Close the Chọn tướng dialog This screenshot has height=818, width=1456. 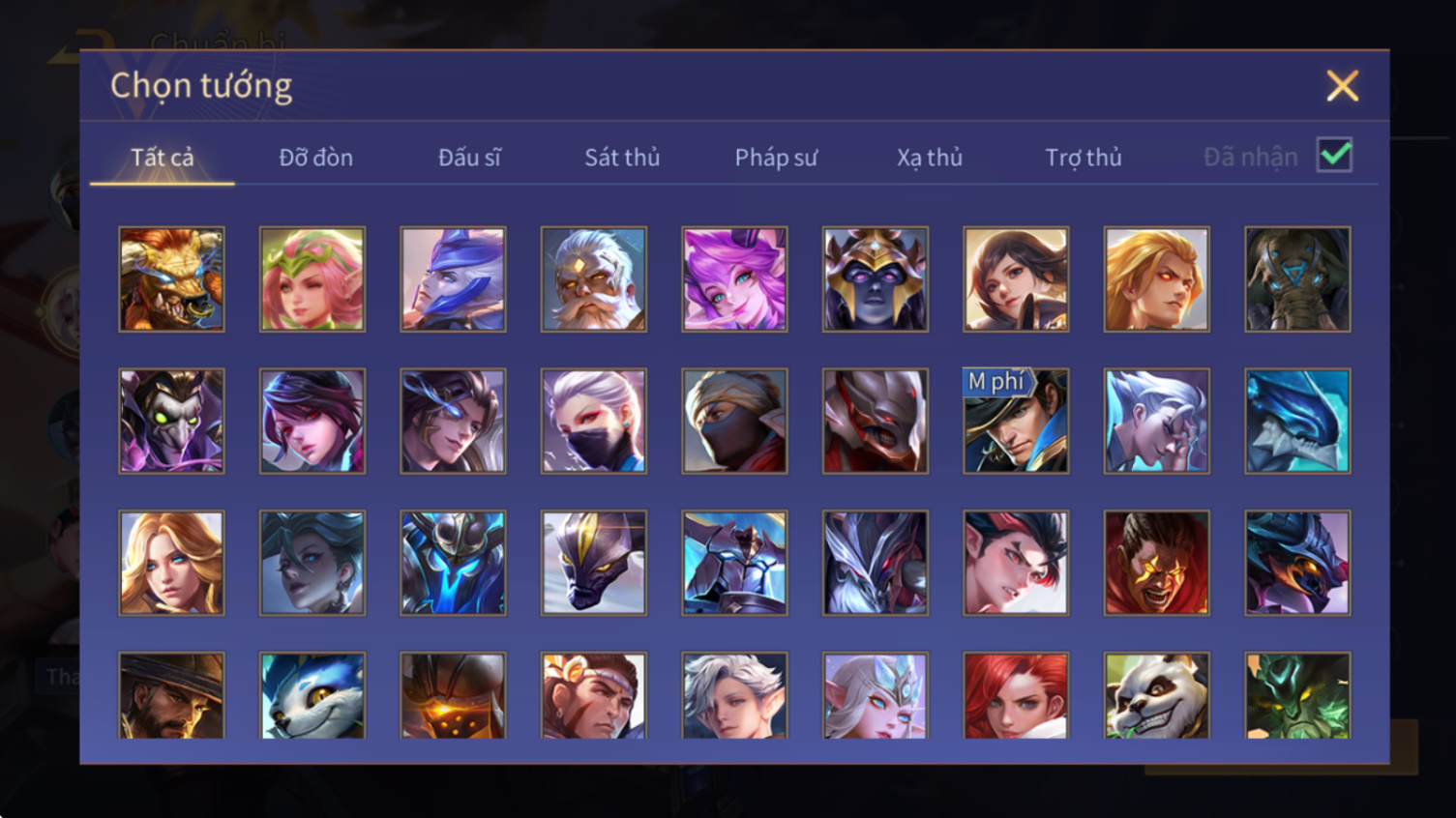(x=1343, y=86)
